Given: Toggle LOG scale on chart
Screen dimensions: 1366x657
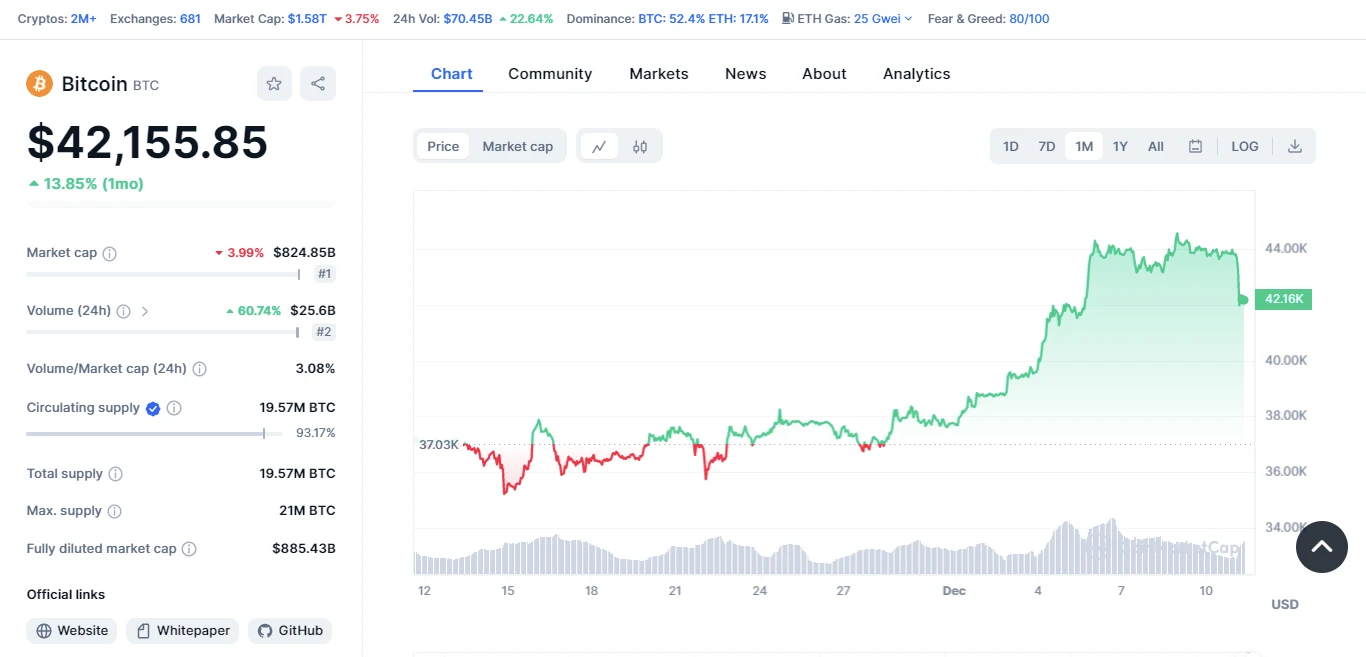Looking at the screenshot, I should 1245,146.
